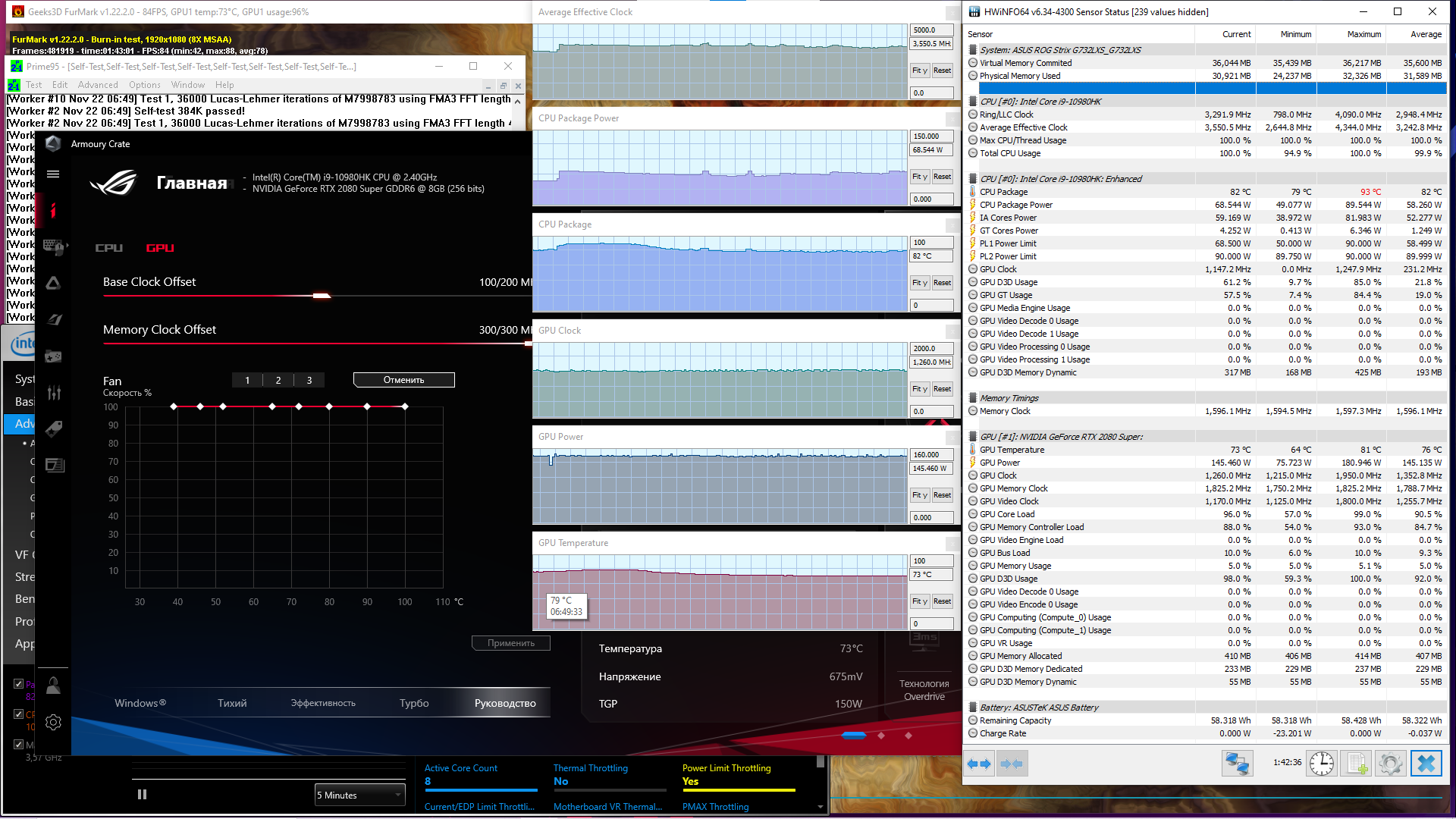Click the GPU Power lightning icon in HWiNFO
Image resolution: width=1456 pixels, height=819 pixels.
click(x=973, y=463)
